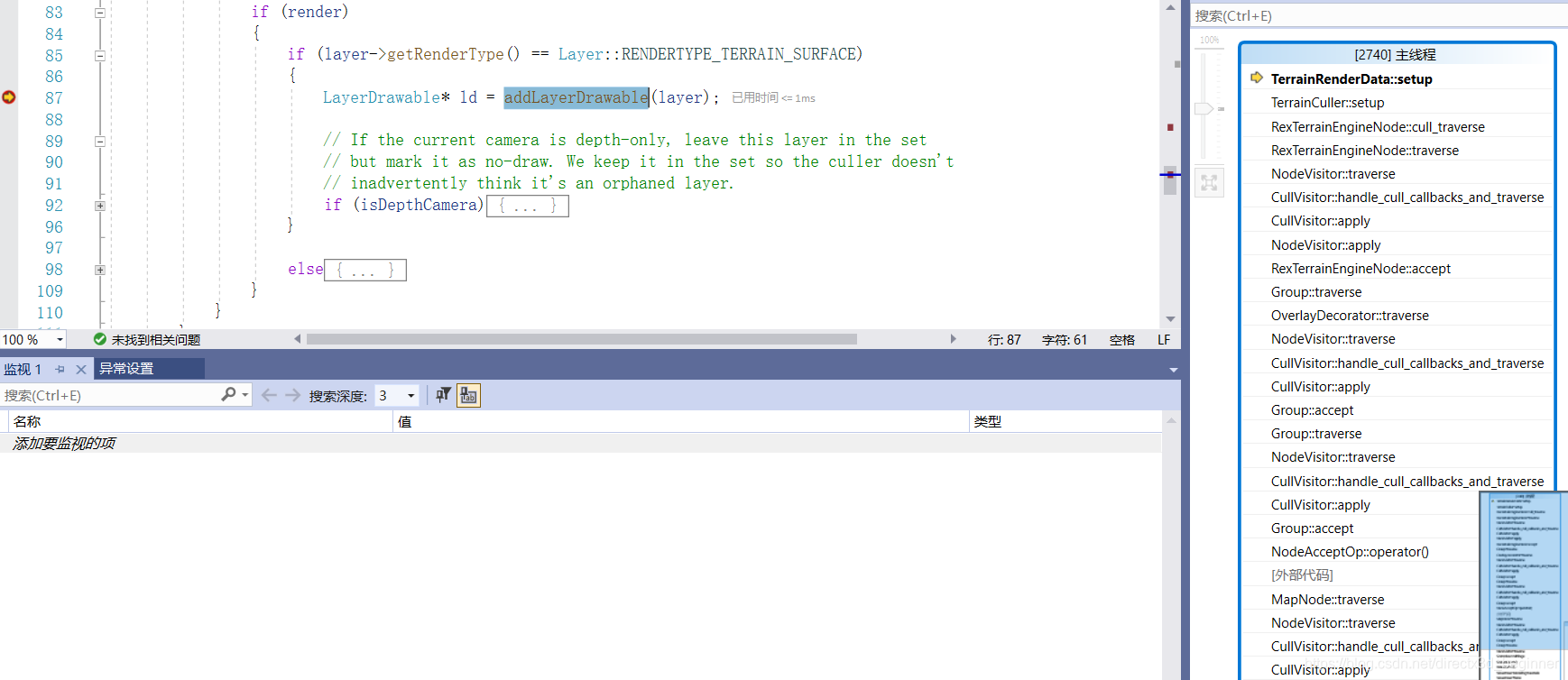Toggle the highlighted tab-label icon in watch toolbar
This screenshot has width=1568, height=680.
click(x=468, y=395)
